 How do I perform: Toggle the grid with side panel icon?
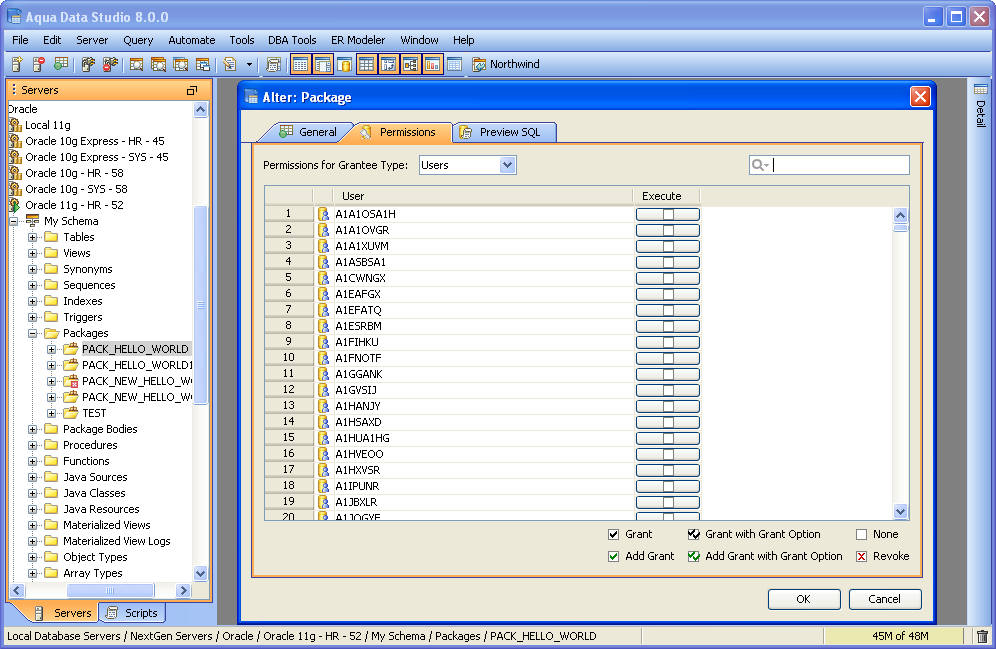[323, 64]
